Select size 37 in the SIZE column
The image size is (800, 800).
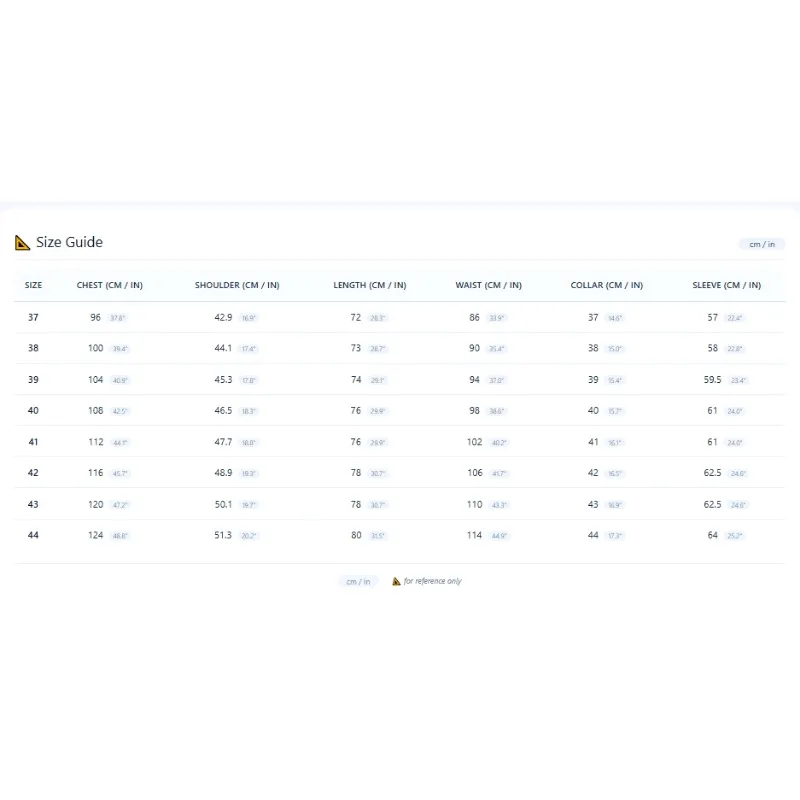tap(33, 317)
